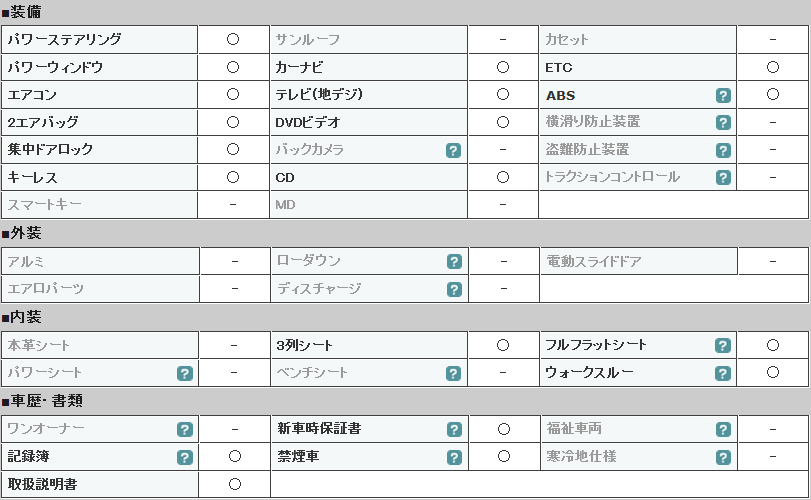Click help icon next to ウォークスルー
This screenshot has width=811, height=500.
coord(723,373)
